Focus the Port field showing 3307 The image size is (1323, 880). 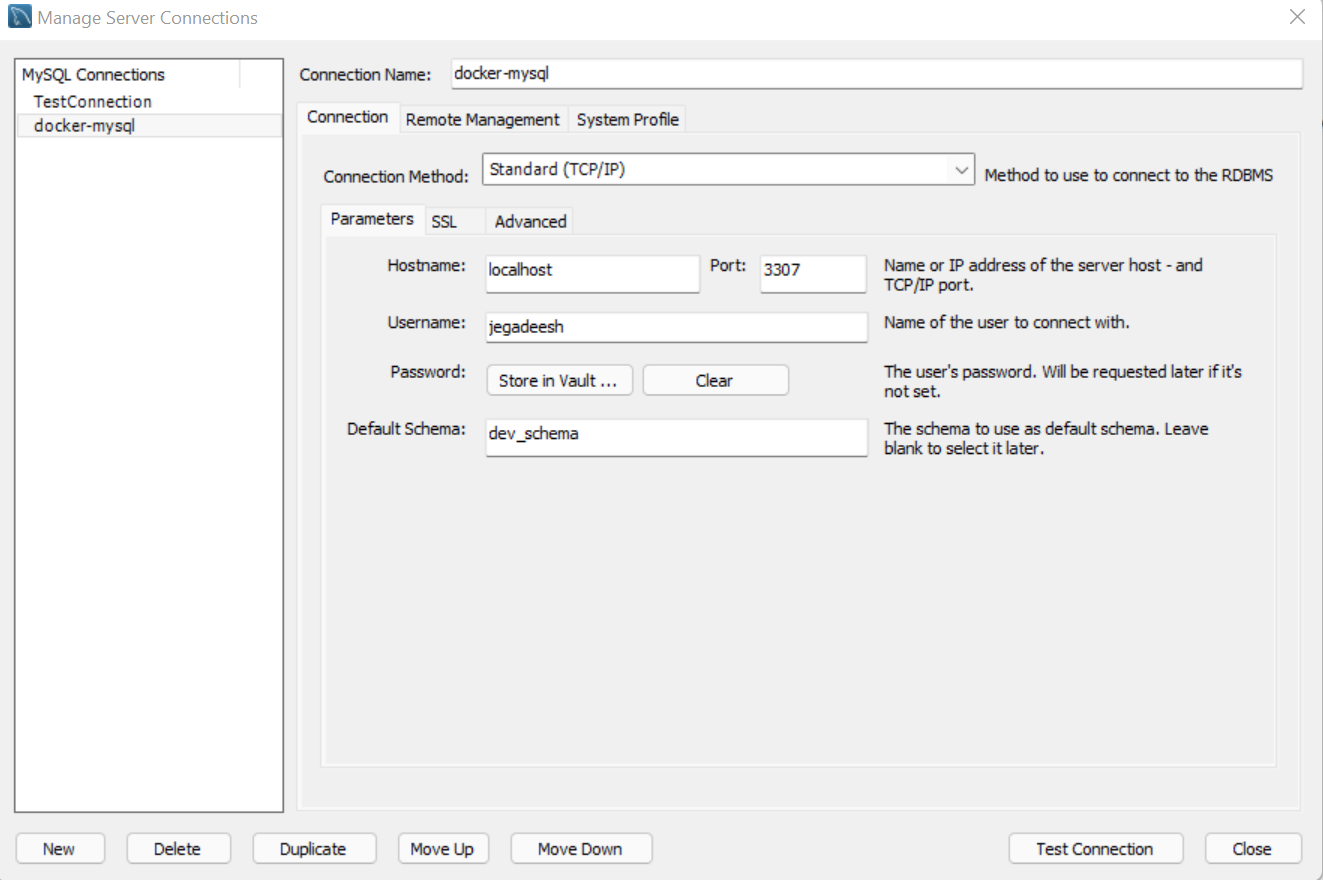pos(812,272)
